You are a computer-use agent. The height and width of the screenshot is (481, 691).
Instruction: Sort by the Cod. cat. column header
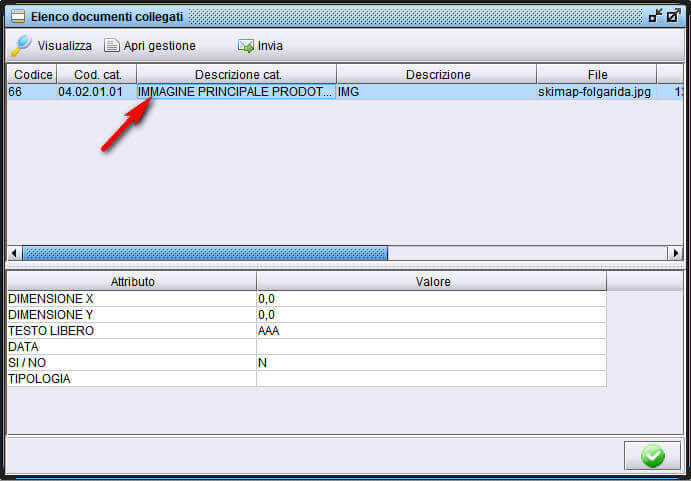[97, 75]
